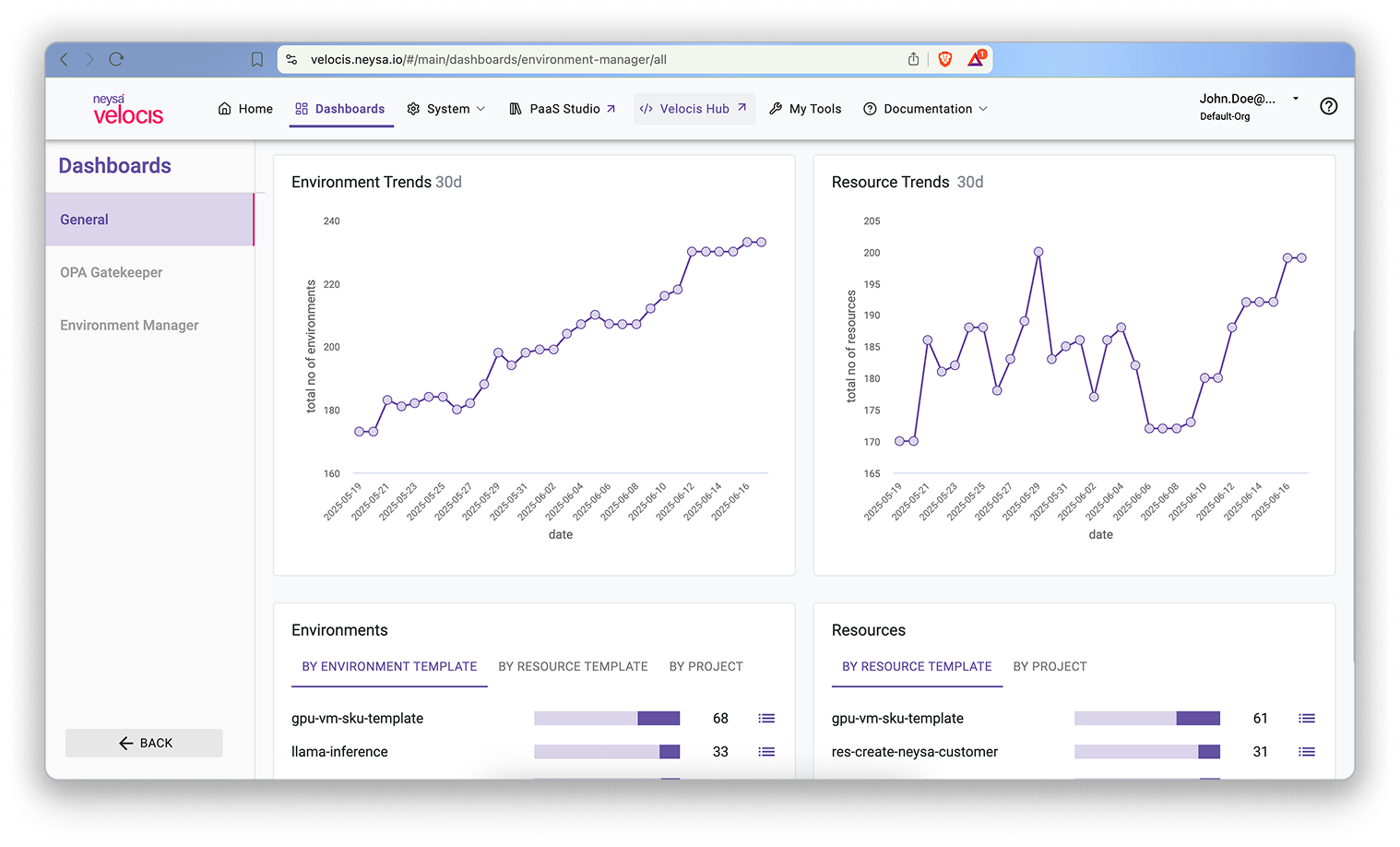Switch Environments to By Resource Template tab

573,666
